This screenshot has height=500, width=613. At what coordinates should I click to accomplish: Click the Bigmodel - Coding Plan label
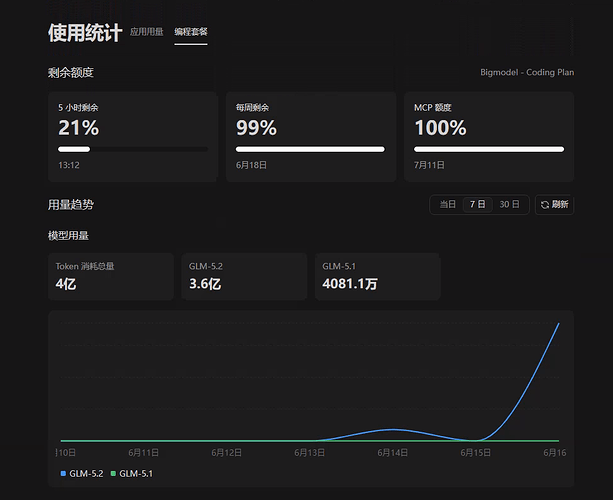point(527,72)
